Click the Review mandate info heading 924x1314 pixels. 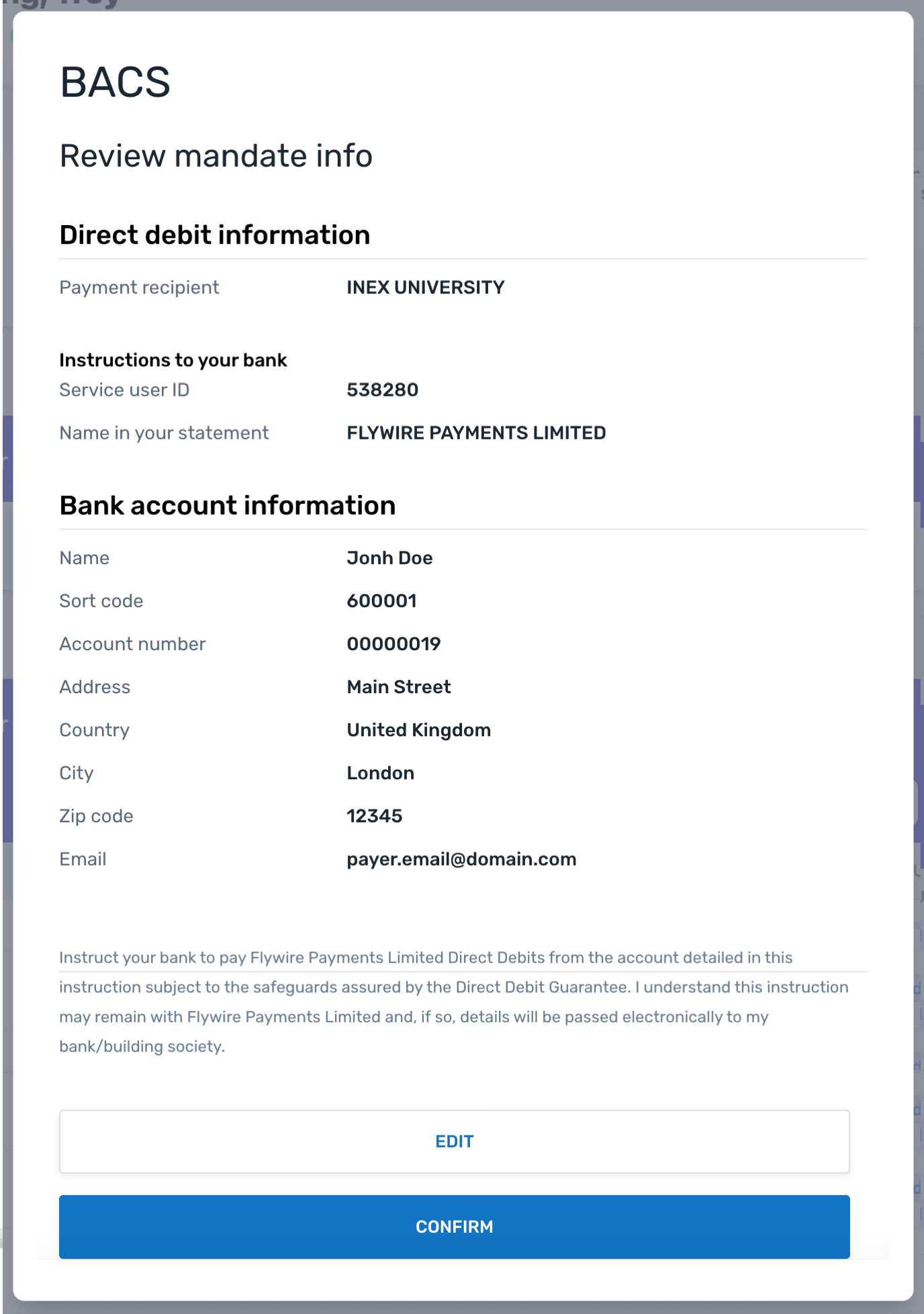(216, 156)
